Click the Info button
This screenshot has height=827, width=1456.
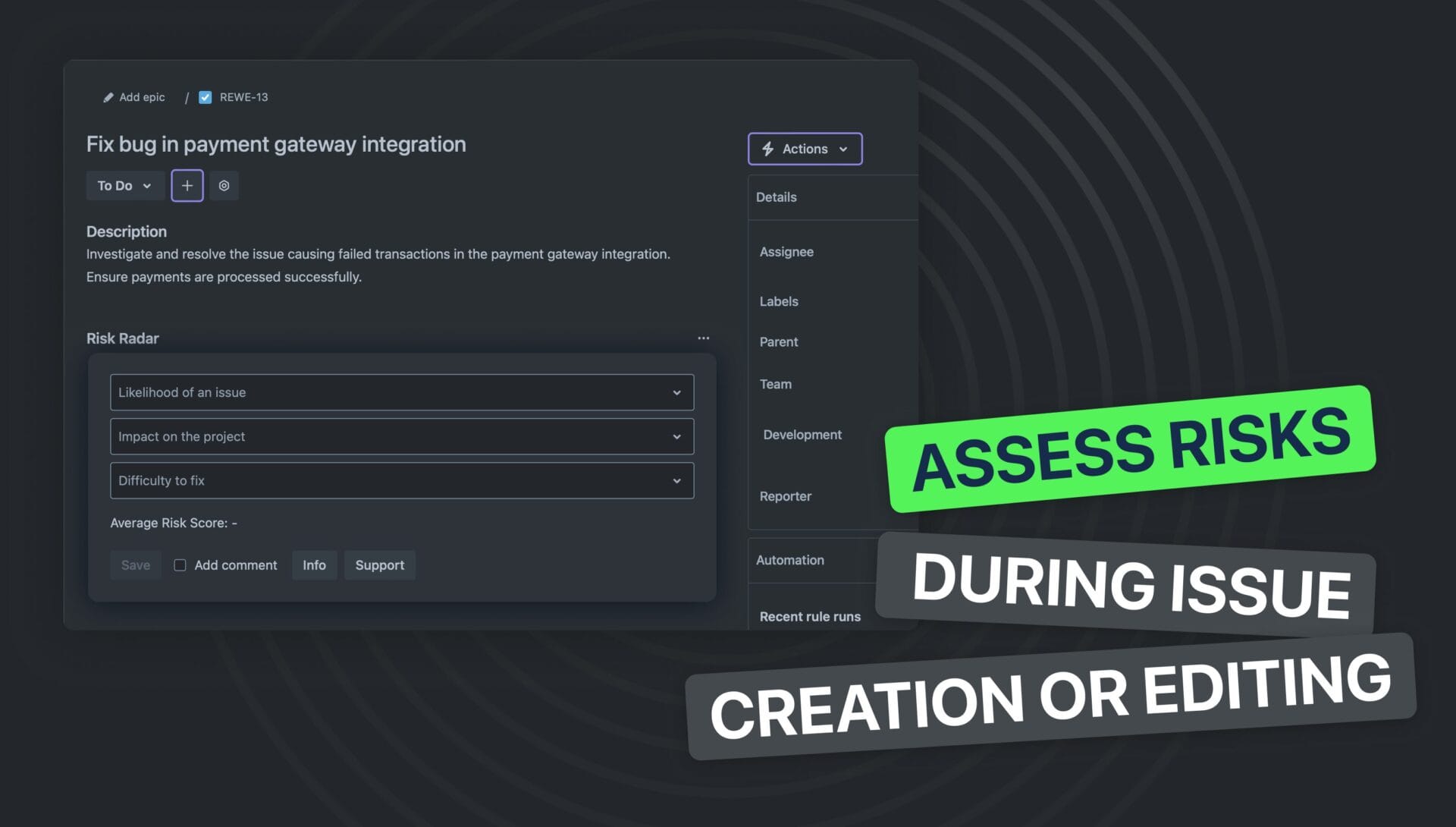314,565
